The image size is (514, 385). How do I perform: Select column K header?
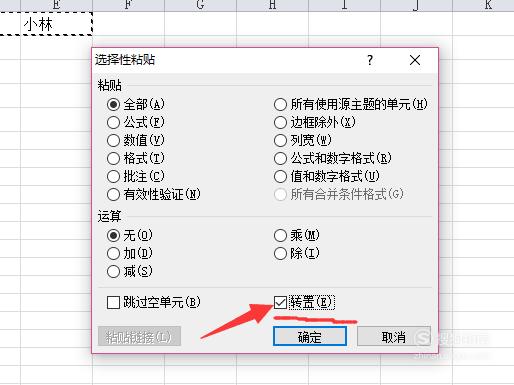(x=483, y=5)
